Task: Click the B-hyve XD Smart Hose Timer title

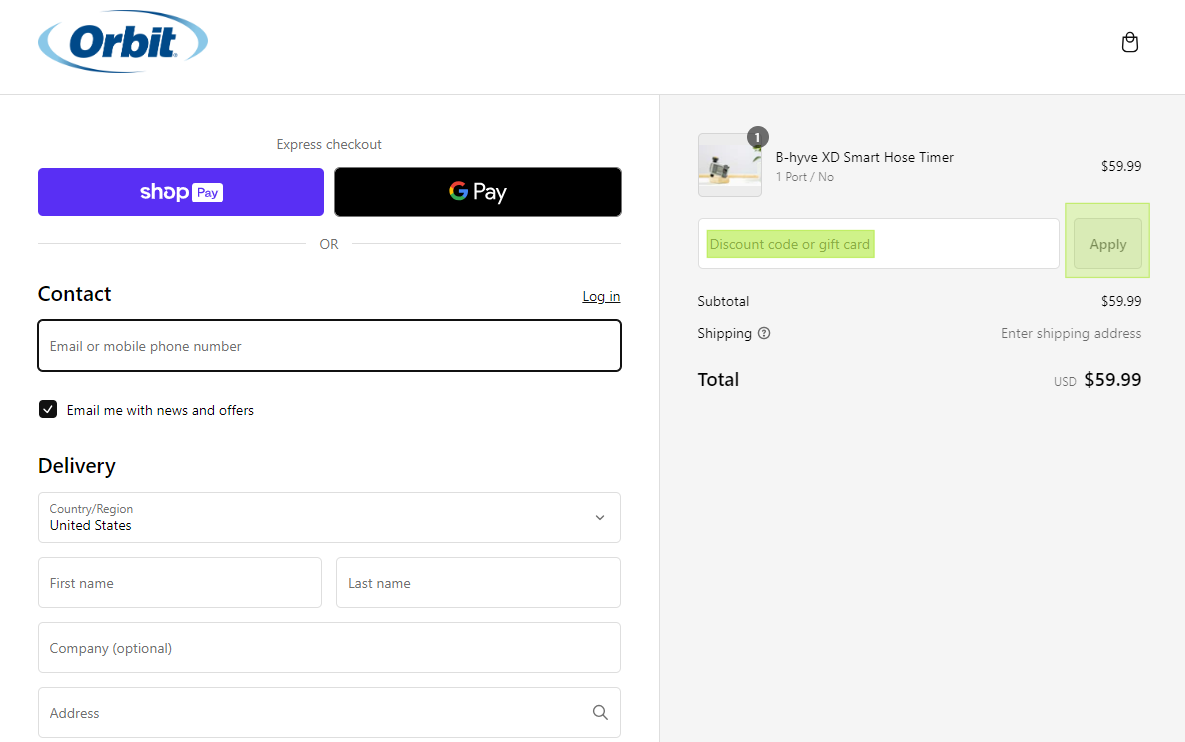Action: click(x=864, y=157)
